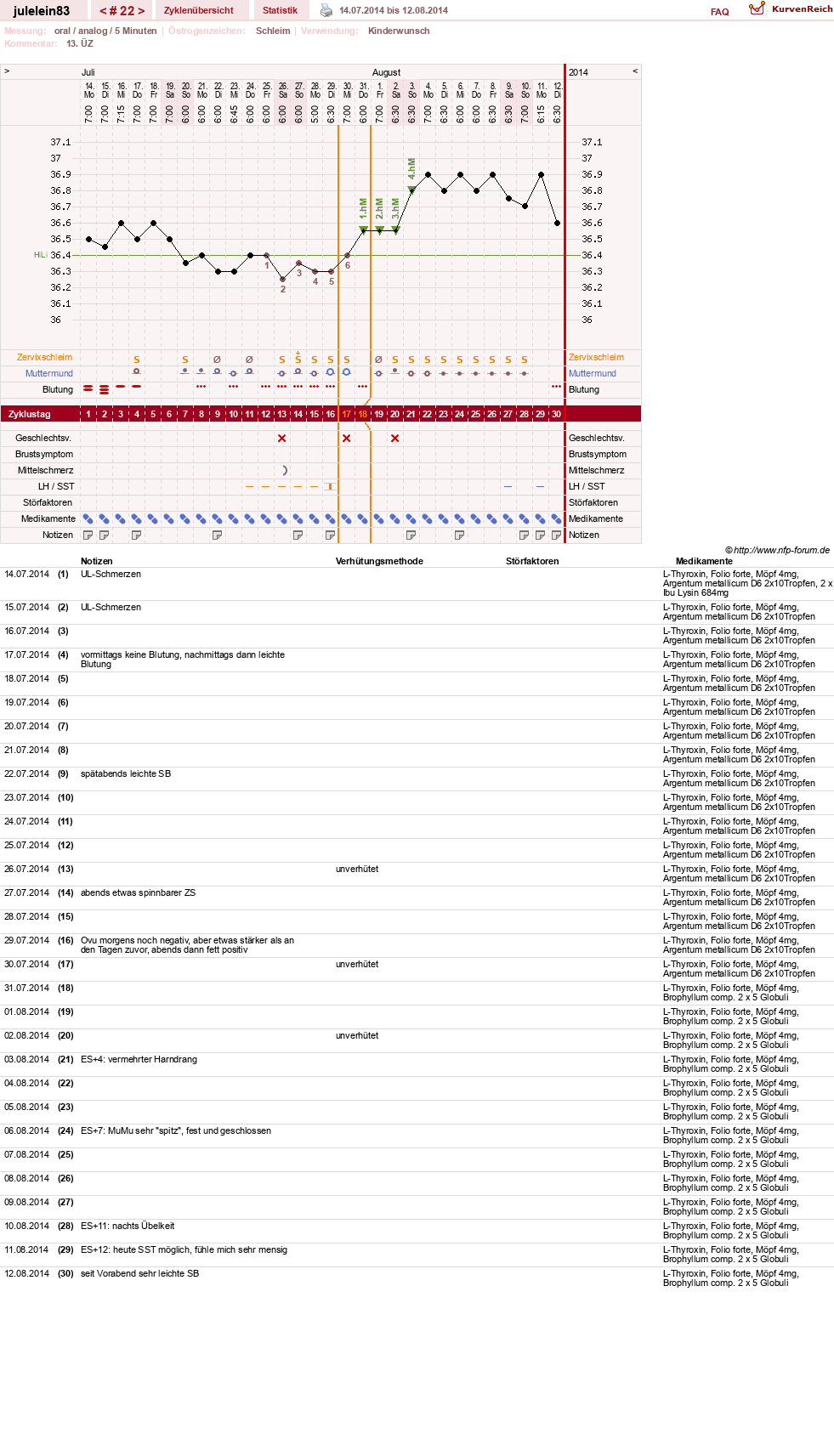Click the note 'ES+4: vermehrter Harndrang'
The width and height of the screenshot is (834, 1456).
(x=139, y=1059)
